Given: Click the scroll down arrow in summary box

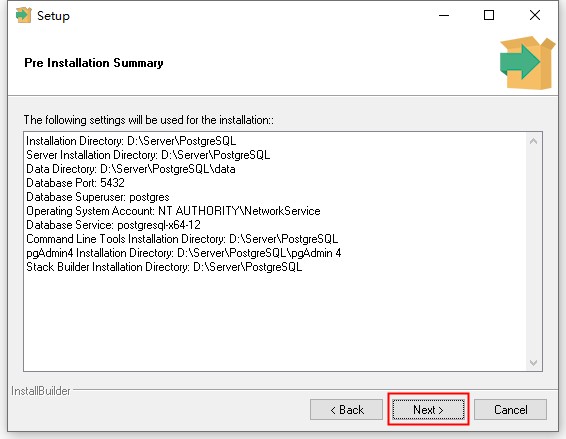Looking at the screenshot, I should (533, 362).
